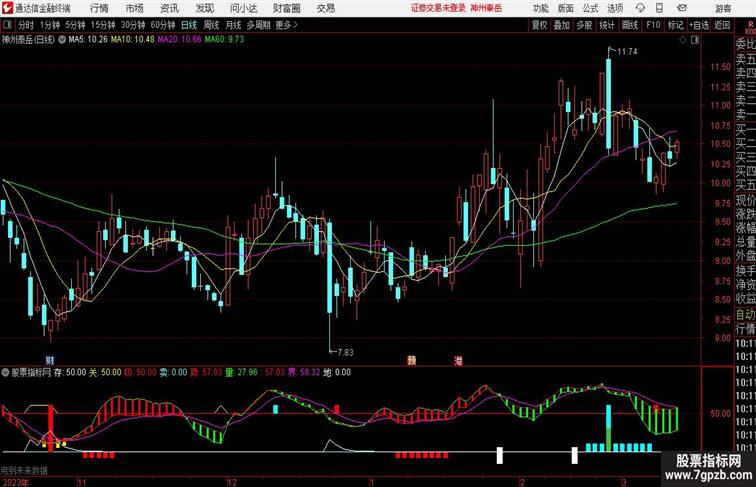Click the 7.83 low price label

pos(345,352)
